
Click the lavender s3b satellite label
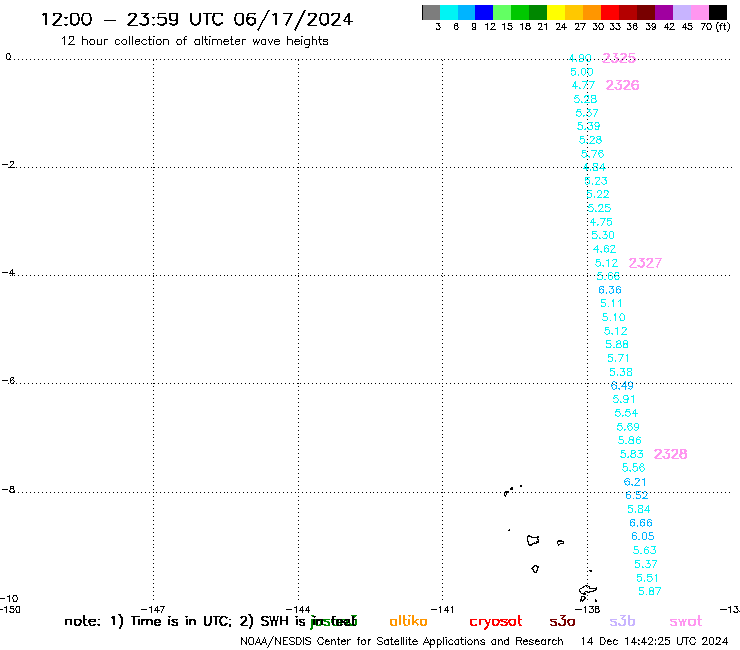(x=622, y=621)
